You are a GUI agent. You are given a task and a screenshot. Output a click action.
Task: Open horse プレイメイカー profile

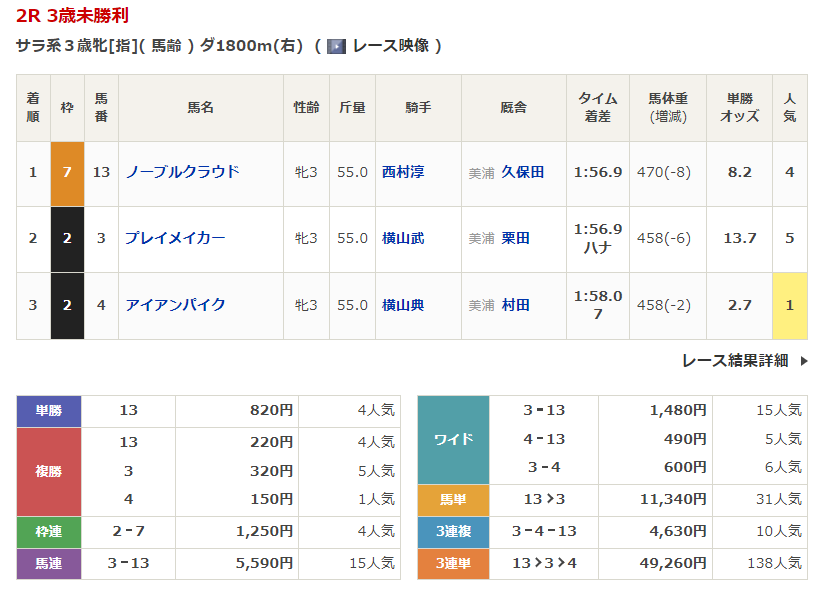click(175, 238)
